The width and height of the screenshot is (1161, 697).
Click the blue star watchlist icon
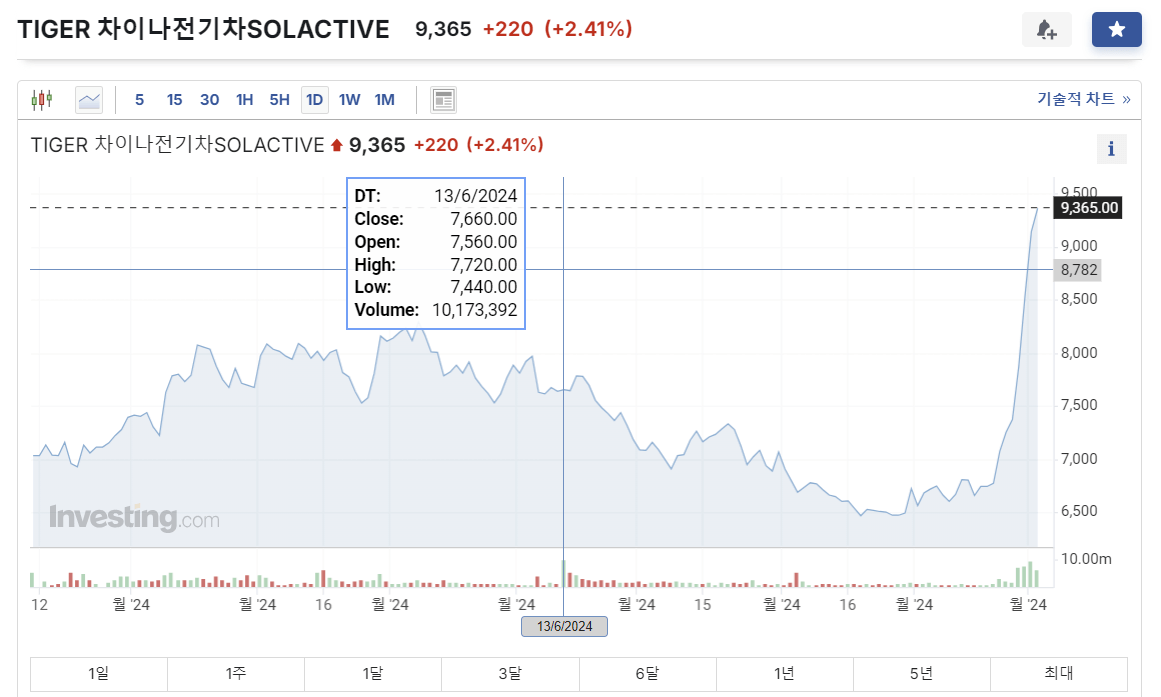coord(1116,29)
